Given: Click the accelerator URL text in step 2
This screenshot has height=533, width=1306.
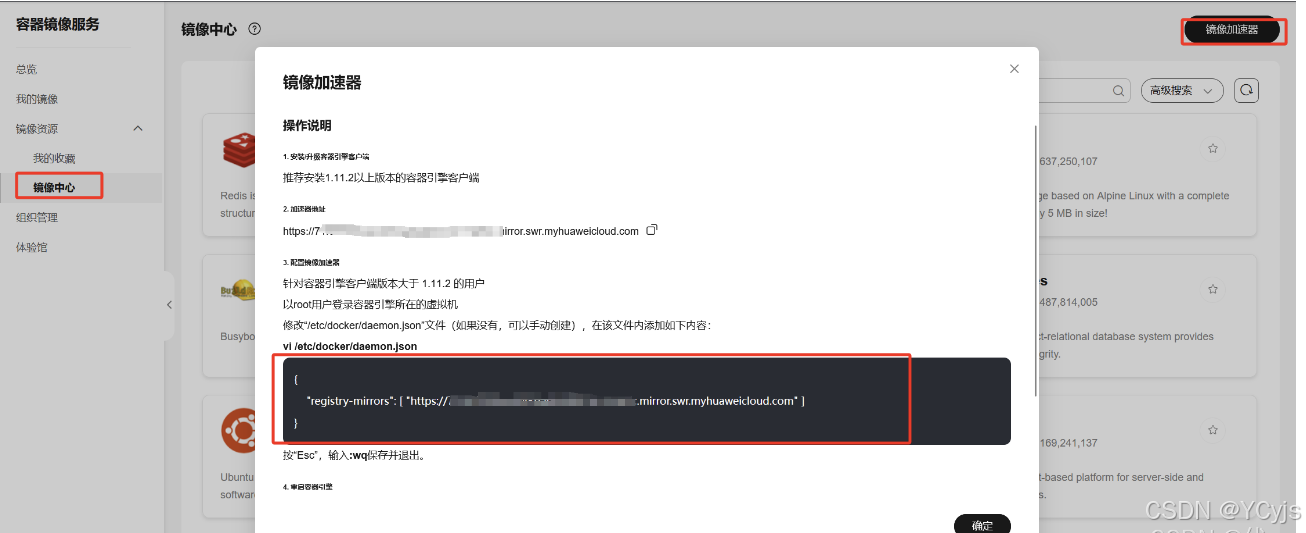Looking at the screenshot, I should [x=461, y=231].
